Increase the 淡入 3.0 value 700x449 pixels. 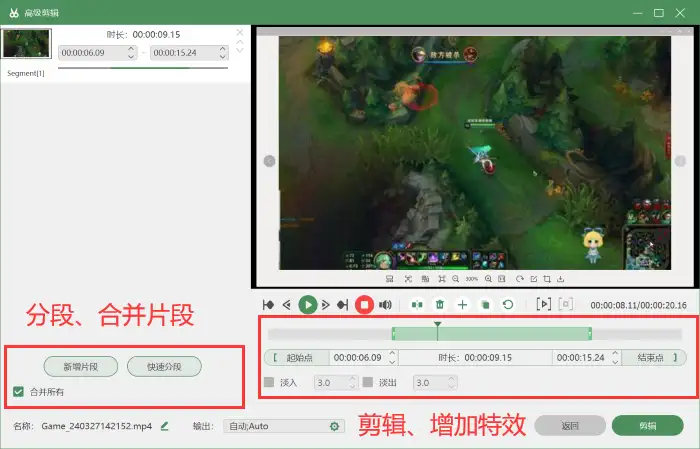(352, 378)
